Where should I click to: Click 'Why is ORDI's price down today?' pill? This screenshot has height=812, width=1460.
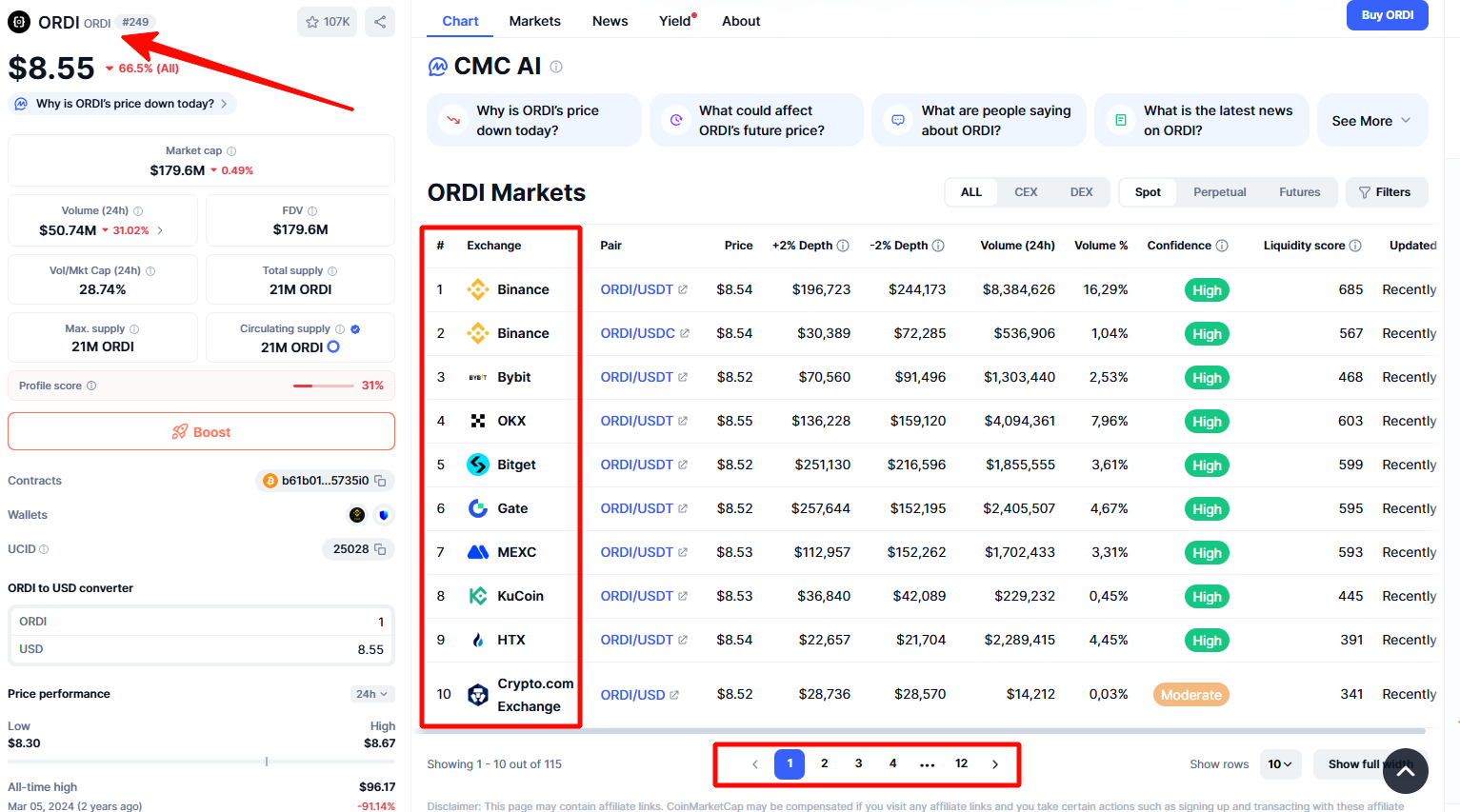point(122,104)
